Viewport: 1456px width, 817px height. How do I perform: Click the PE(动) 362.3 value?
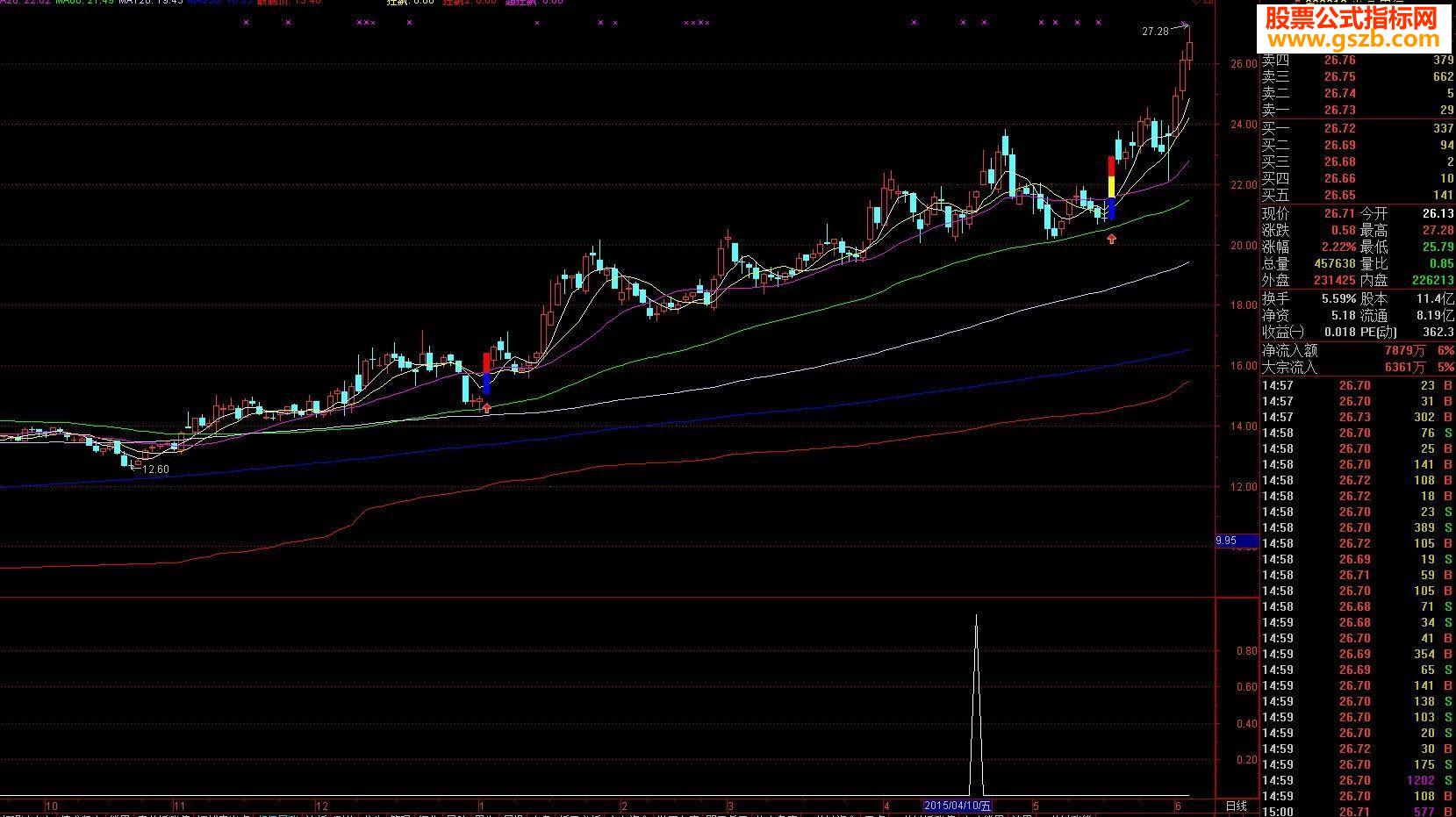tap(1438, 333)
